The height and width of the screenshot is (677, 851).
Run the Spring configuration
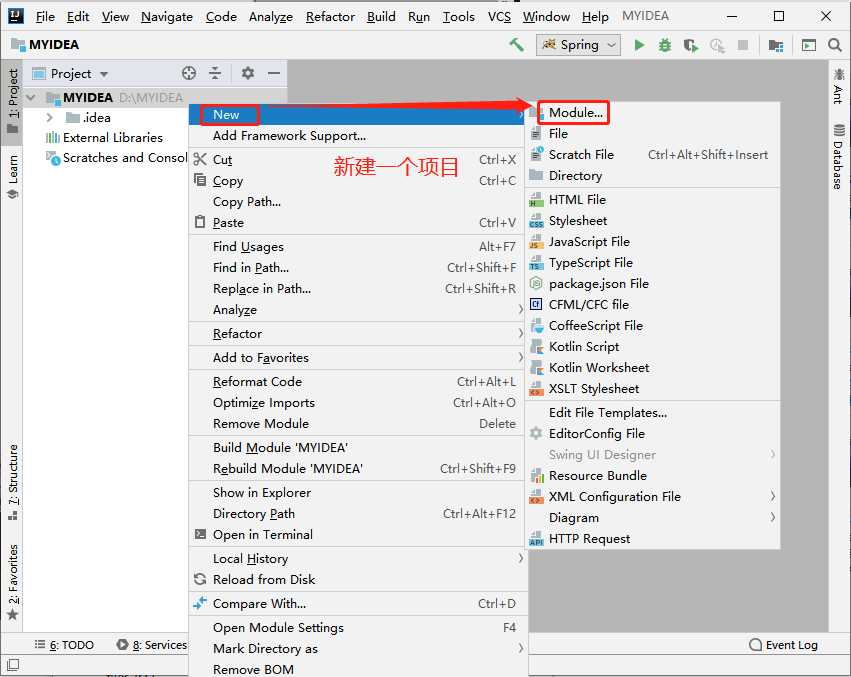pyautogui.click(x=639, y=45)
